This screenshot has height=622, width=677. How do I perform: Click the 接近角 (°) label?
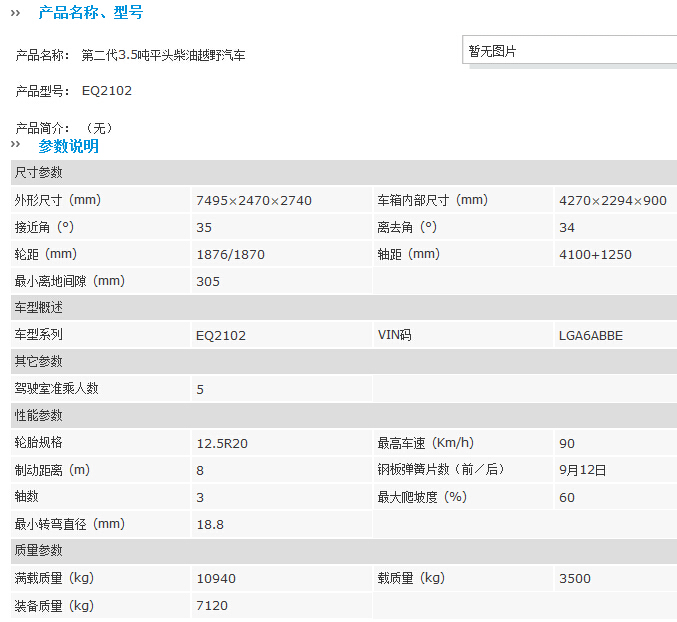coord(44,227)
